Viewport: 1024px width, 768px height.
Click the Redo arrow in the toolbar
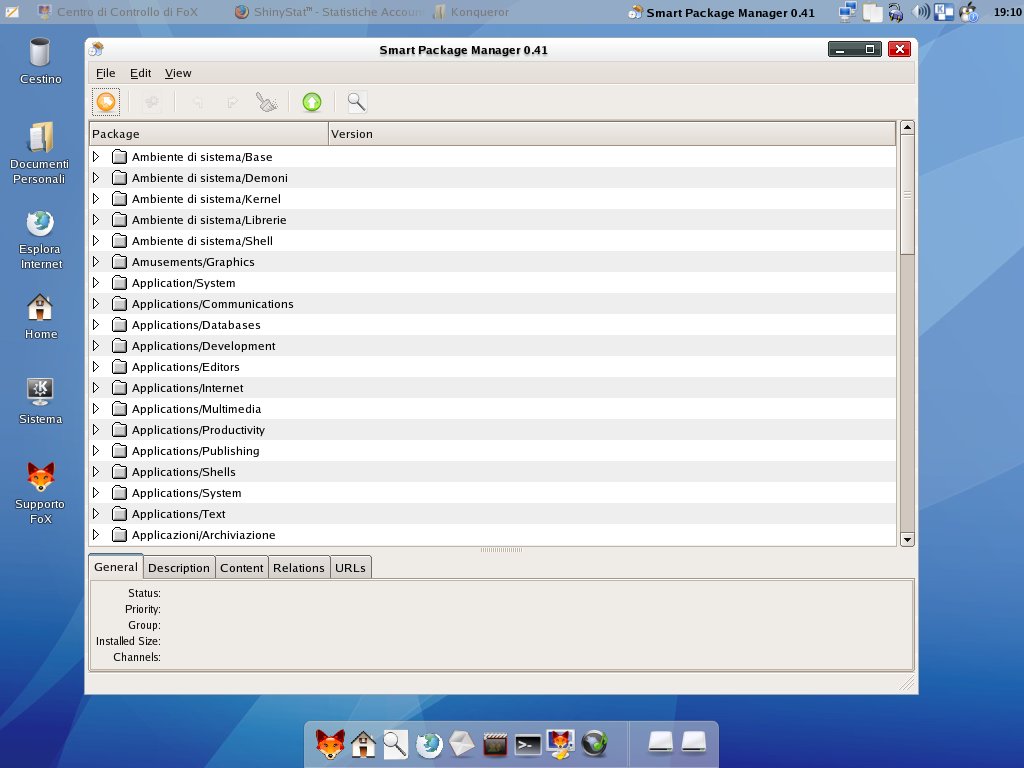232,103
